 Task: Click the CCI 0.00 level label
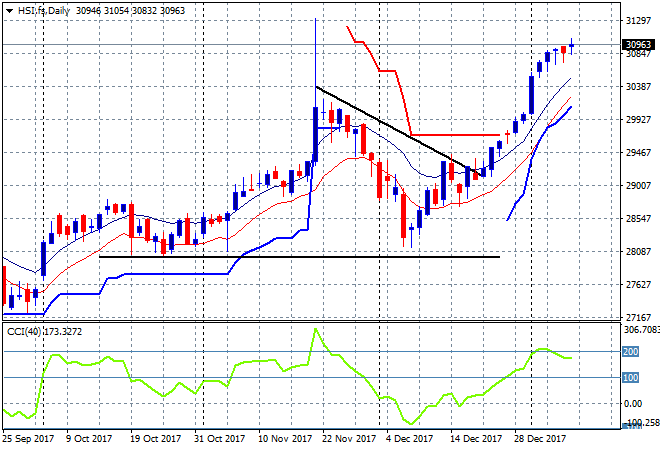633,404
